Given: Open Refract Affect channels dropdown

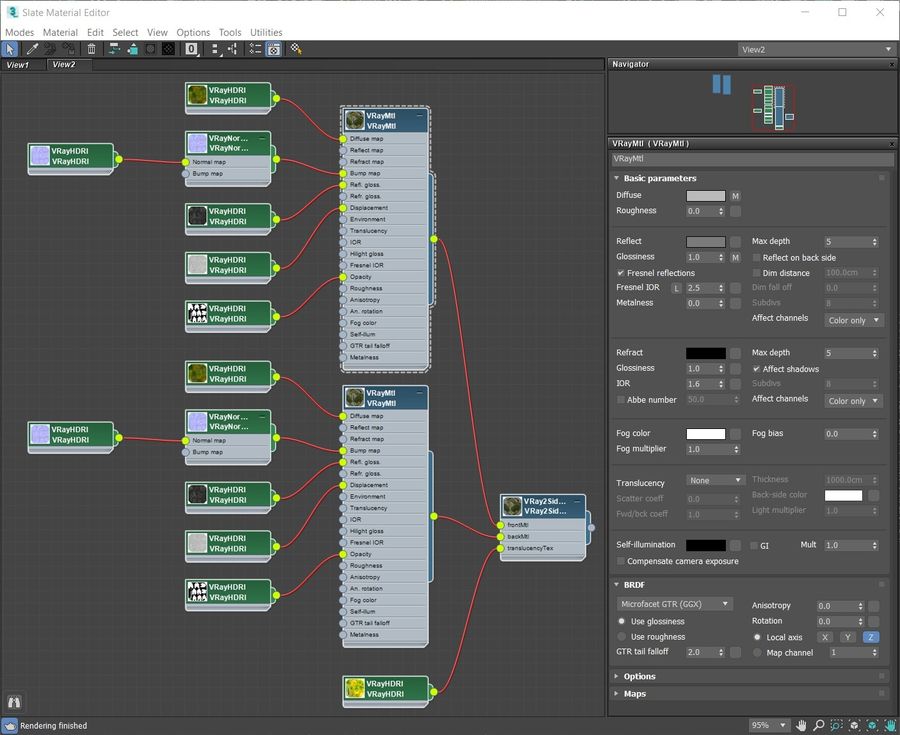Looking at the screenshot, I should click(x=854, y=400).
